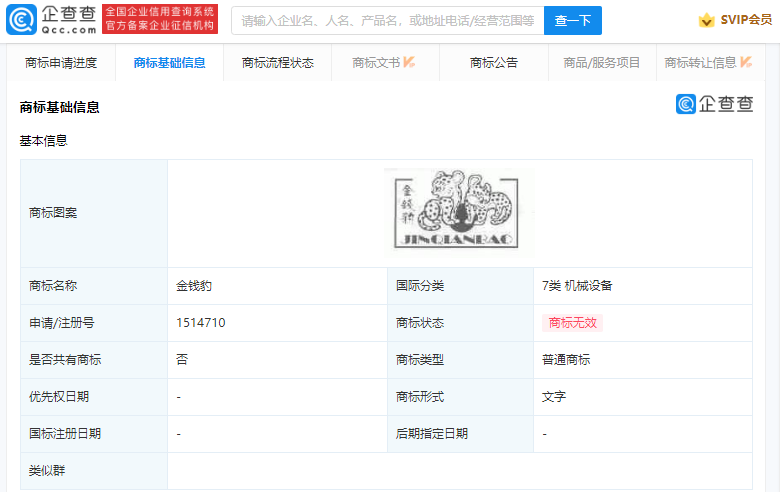Viewport: 780px width, 492px height.
Task: Click the registration number 1514710
Action: point(200,323)
